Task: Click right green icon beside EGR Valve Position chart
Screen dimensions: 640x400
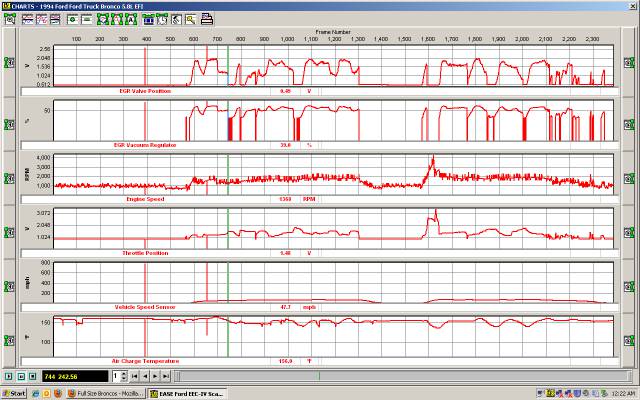Action: [x=629, y=62]
